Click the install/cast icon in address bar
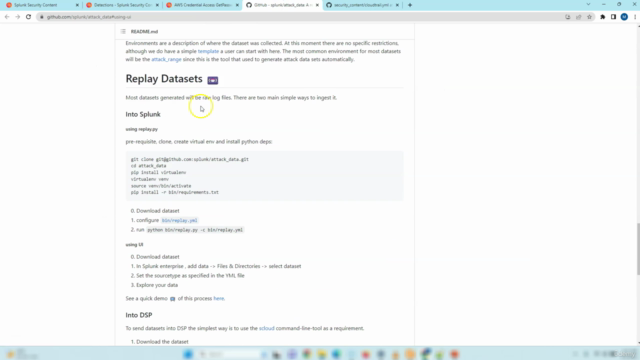640x360 pixels. click(568, 17)
